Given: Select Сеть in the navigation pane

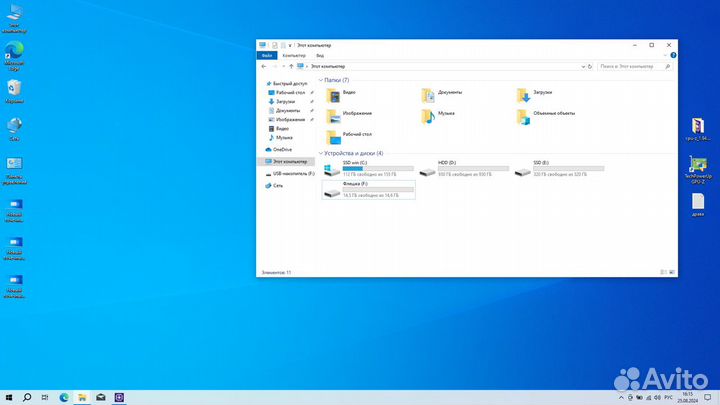Looking at the screenshot, I should pos(274,186).
